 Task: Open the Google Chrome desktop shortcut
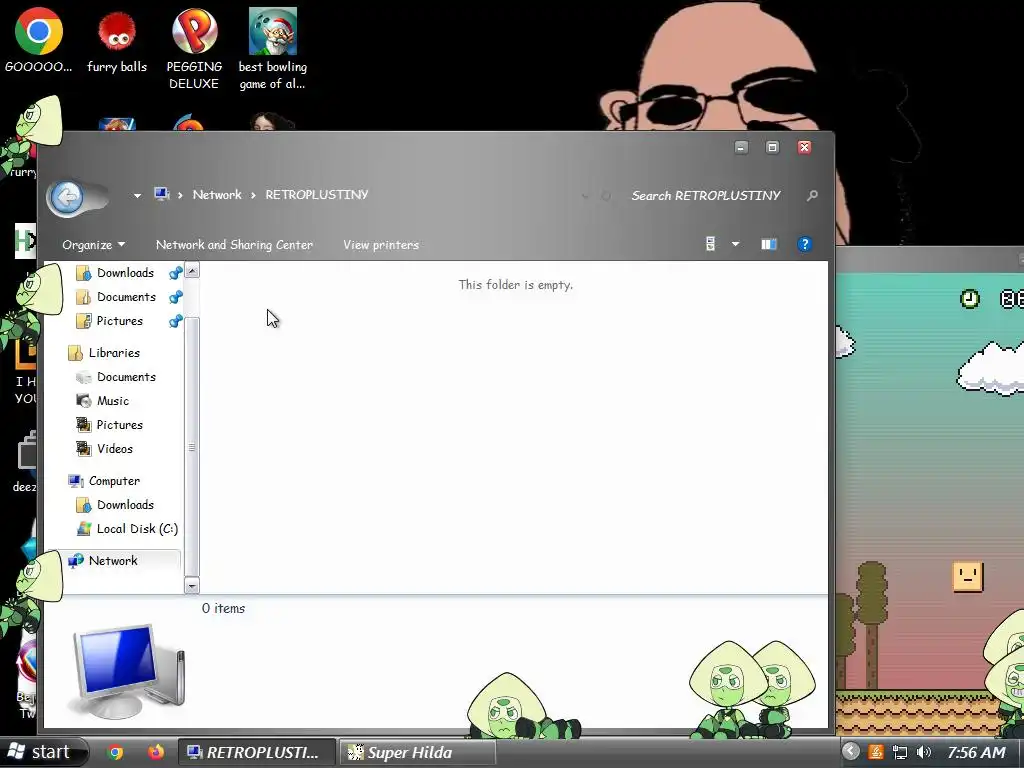point(39,40)
